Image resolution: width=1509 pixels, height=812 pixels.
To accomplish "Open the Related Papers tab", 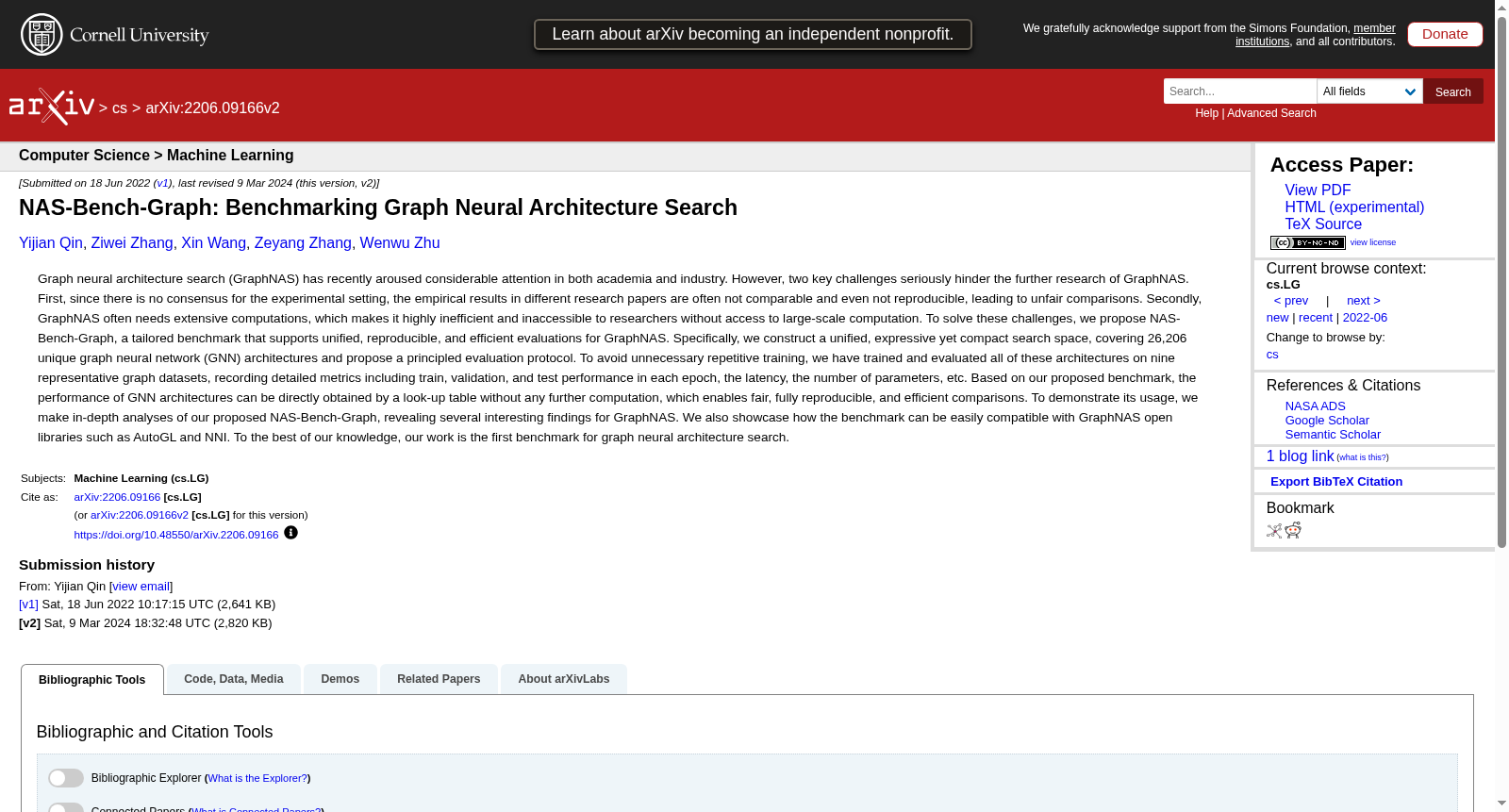I will (x=439, y=679).
